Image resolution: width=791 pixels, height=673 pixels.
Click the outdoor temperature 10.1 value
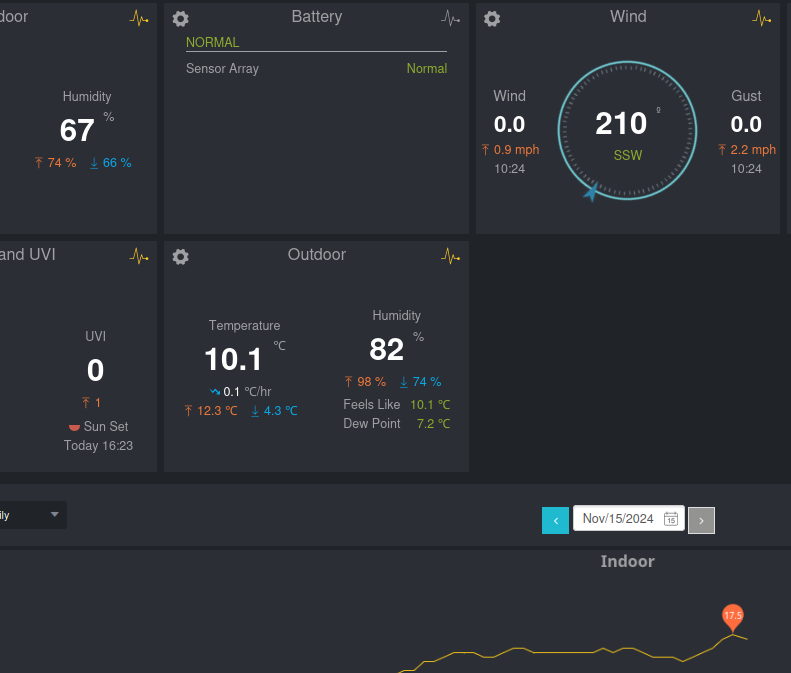point(233,359)
